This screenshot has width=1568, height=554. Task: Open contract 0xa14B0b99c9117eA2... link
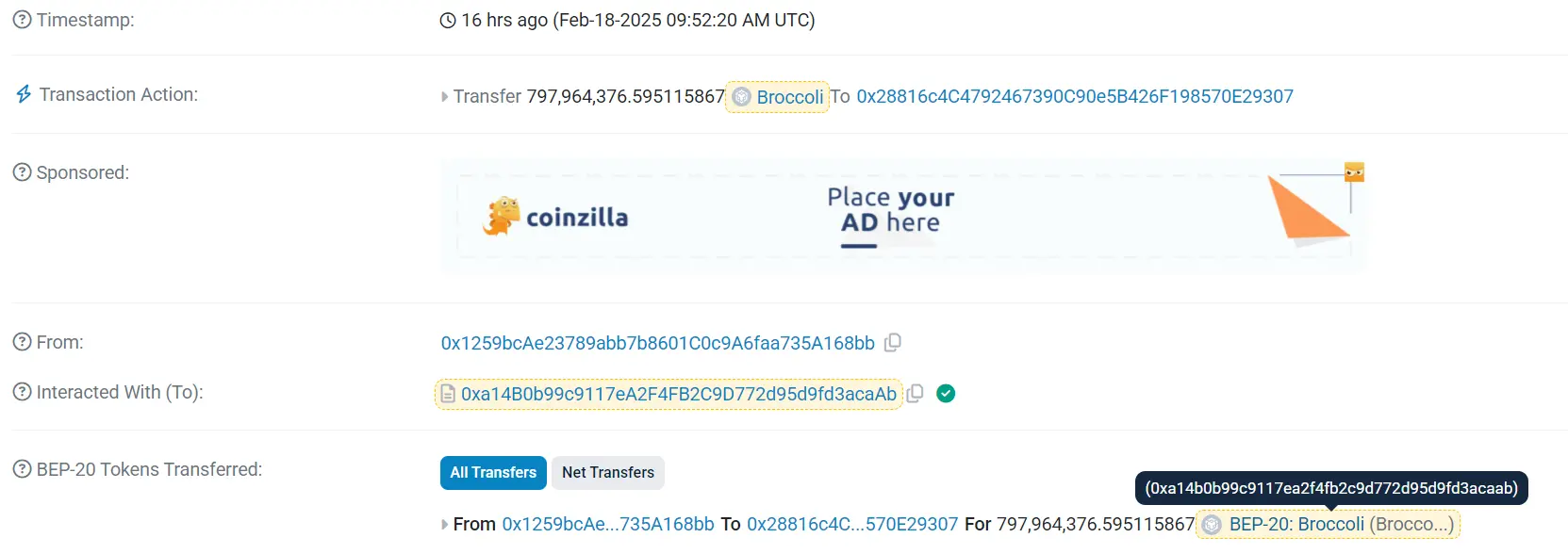(x=678, y=394)
